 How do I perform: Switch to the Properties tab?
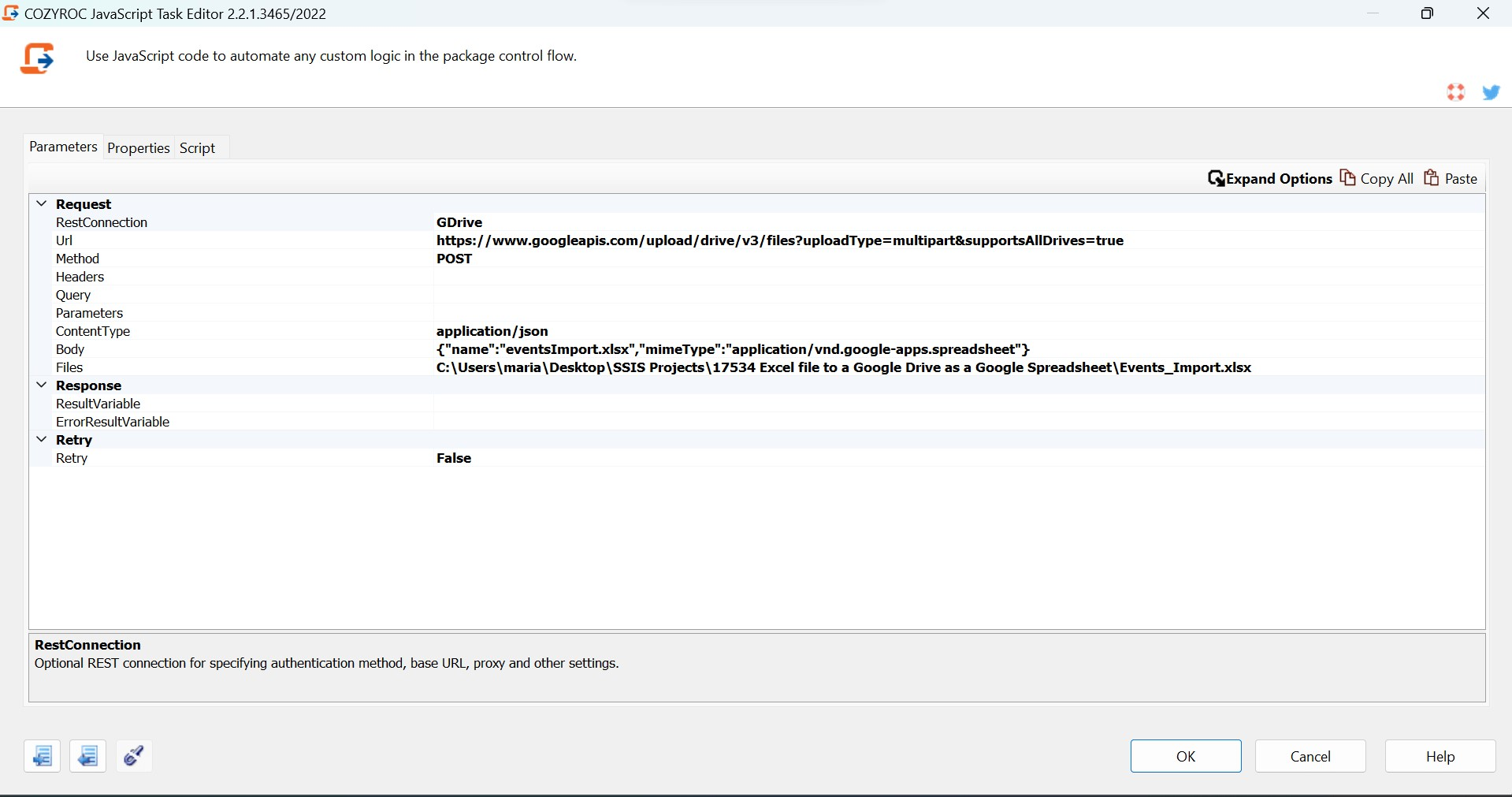(x=139, y=148)
